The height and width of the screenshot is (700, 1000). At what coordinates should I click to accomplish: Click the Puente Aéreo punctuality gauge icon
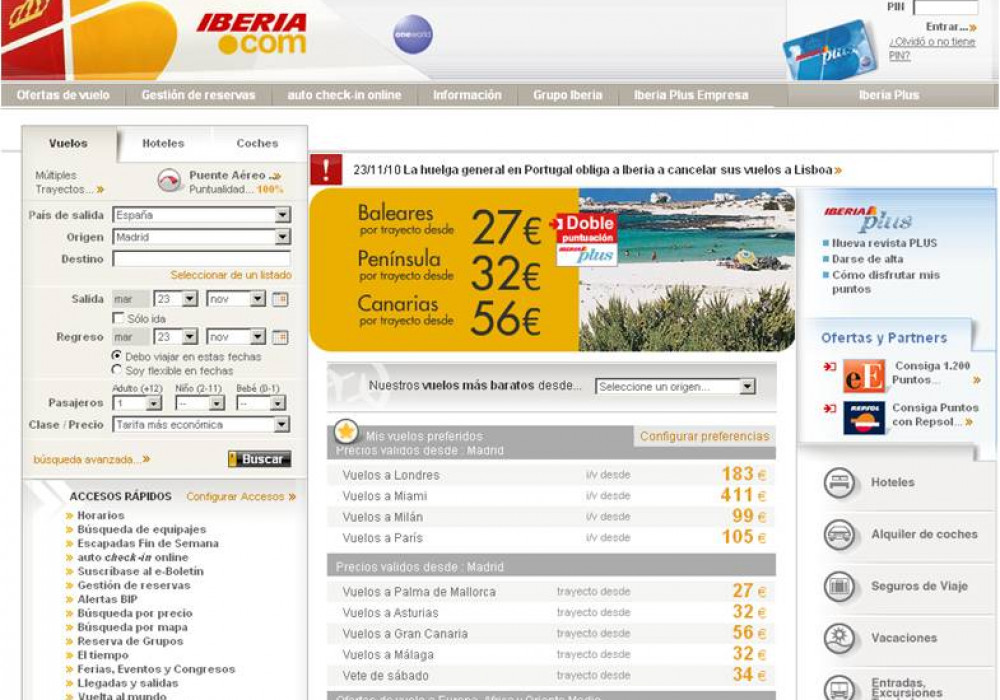pos(169,181)
